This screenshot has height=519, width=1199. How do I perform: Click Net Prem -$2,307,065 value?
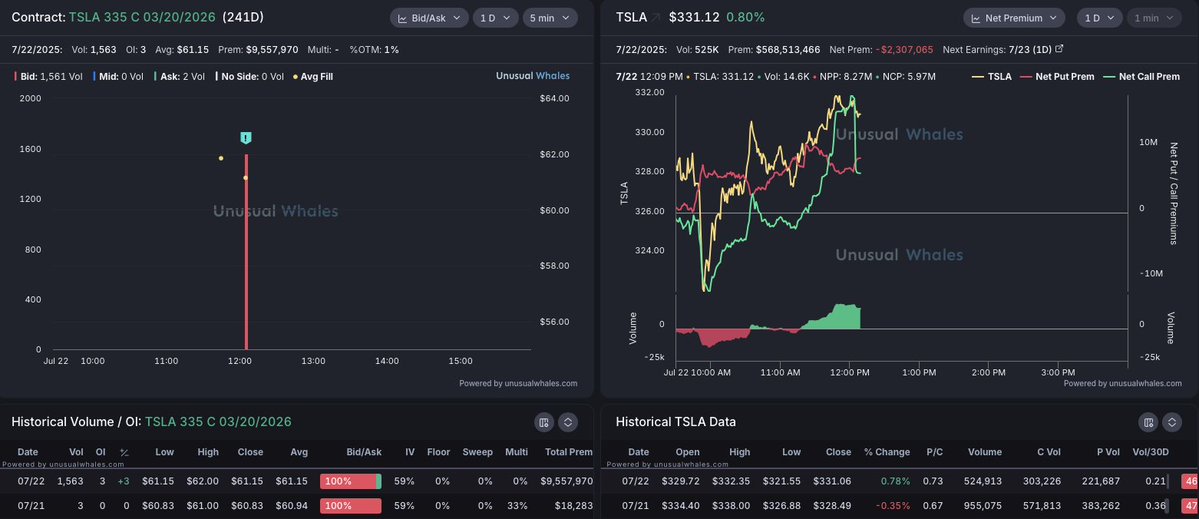(907, 49)
